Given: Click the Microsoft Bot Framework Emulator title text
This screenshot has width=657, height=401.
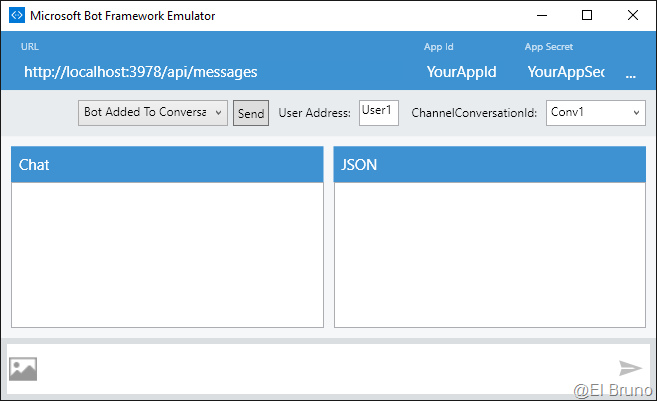Looking at the screenshot, I should [x=122, y=15].
